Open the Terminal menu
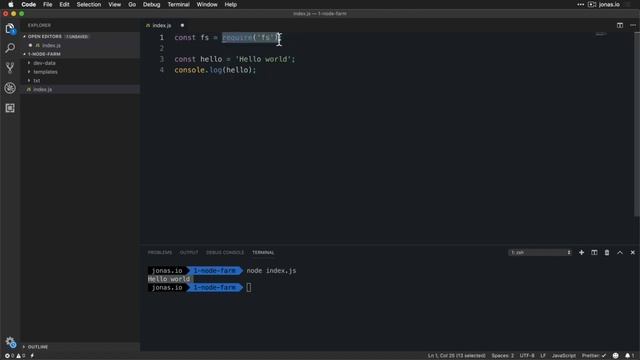 click(178, 4)
